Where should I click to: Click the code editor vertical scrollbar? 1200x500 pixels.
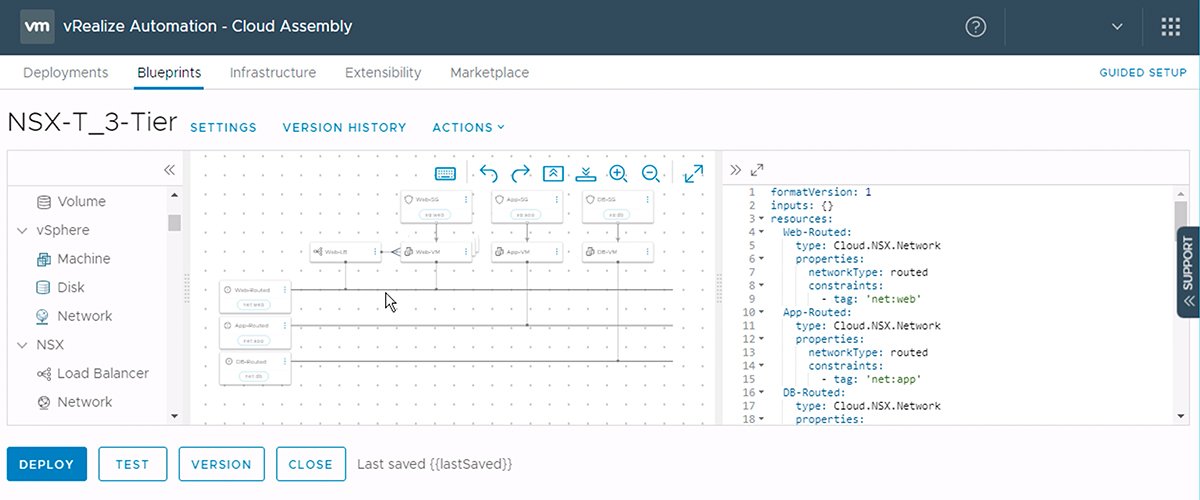coord(1181,300)
